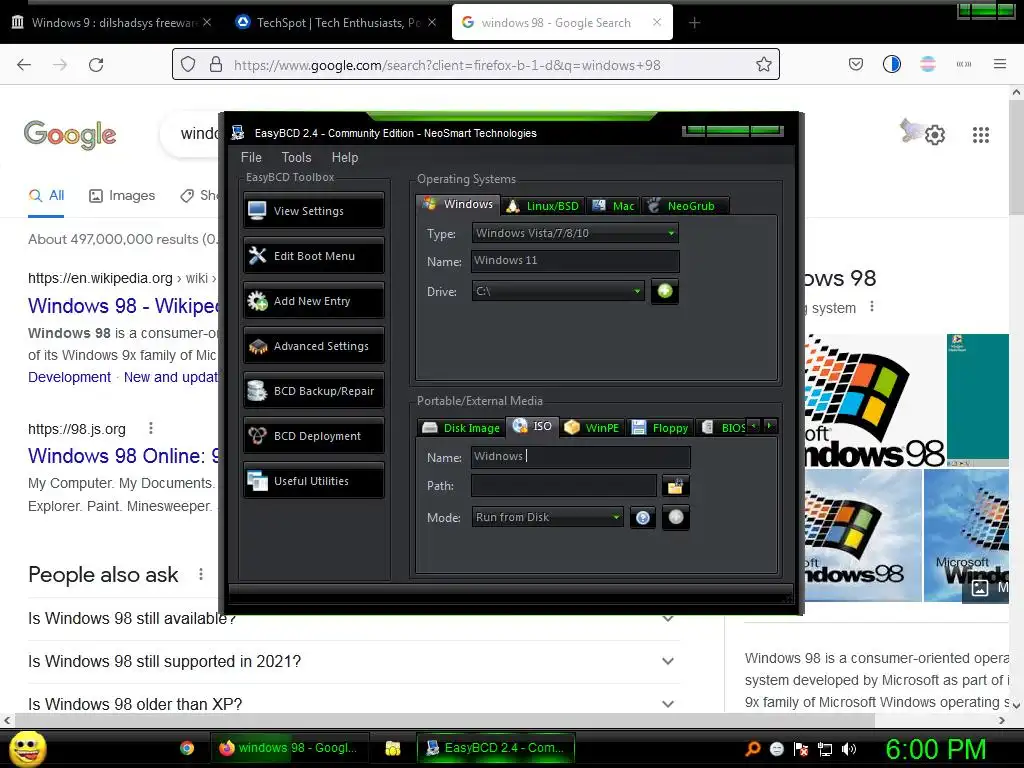Click the 6:00 PM taskbar clock
Viewport: 1024px width, 768px height.
coord(935,750)
